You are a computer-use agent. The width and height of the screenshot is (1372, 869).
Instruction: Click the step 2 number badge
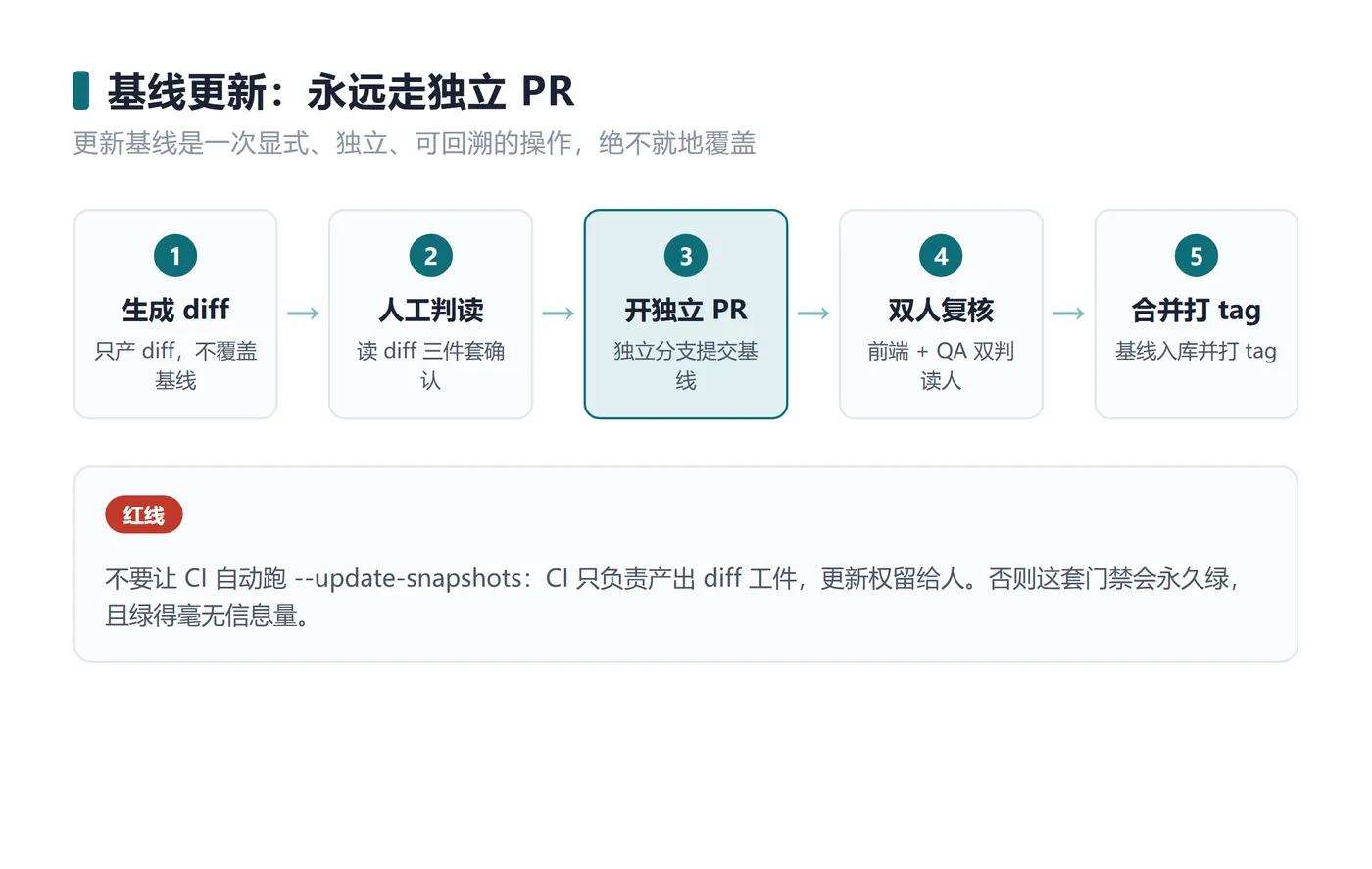point(430,256)
